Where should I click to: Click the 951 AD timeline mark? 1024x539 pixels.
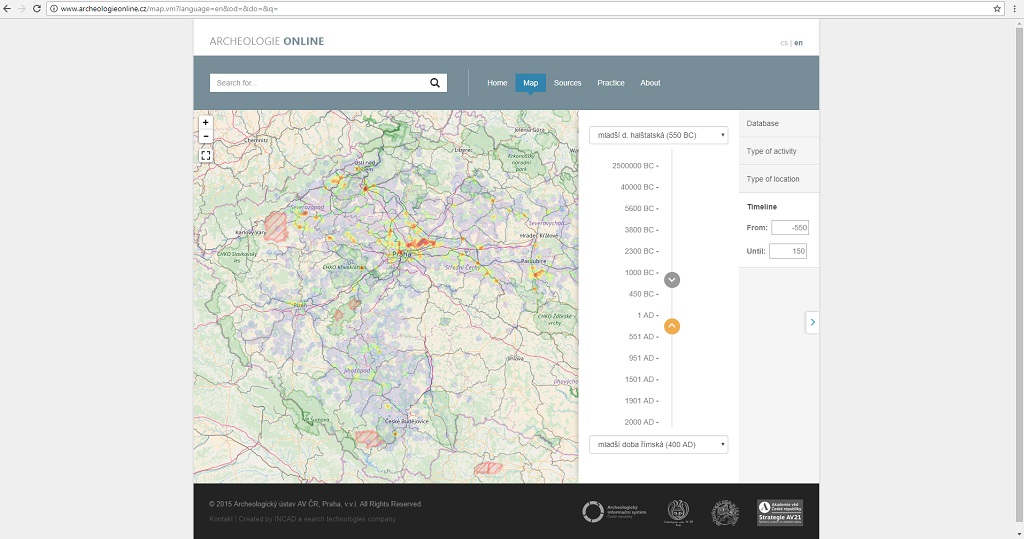643,358
